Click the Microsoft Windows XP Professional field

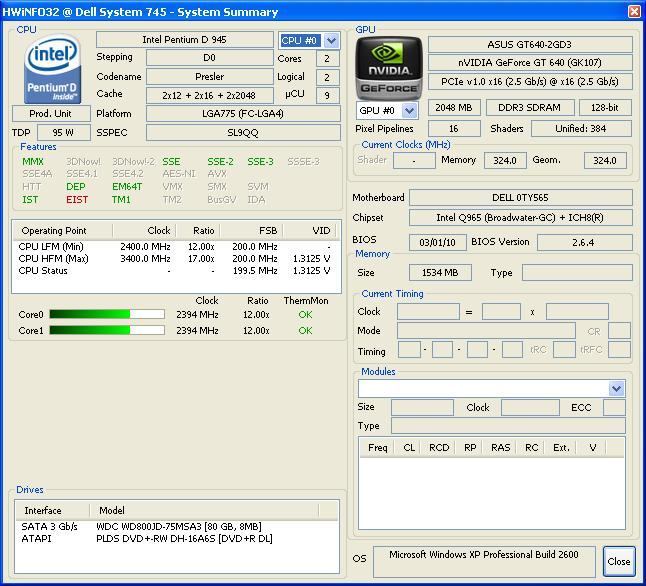484,562
